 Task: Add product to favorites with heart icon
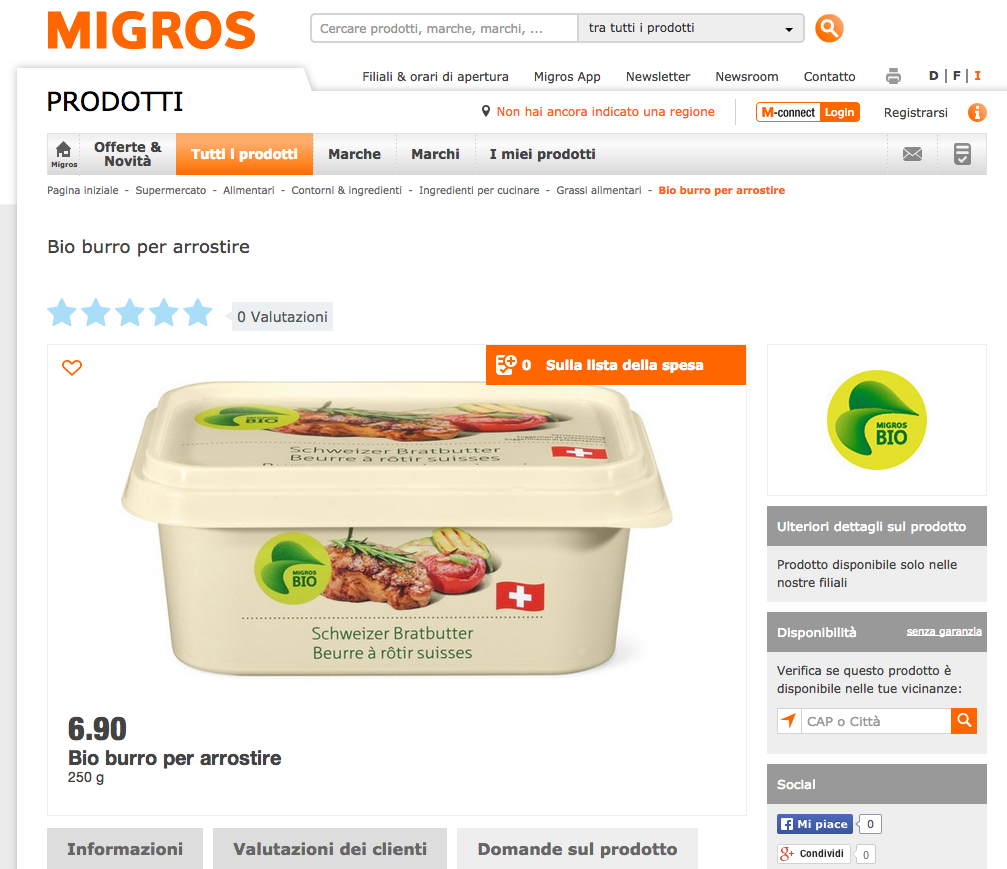[x=72, y=367]
